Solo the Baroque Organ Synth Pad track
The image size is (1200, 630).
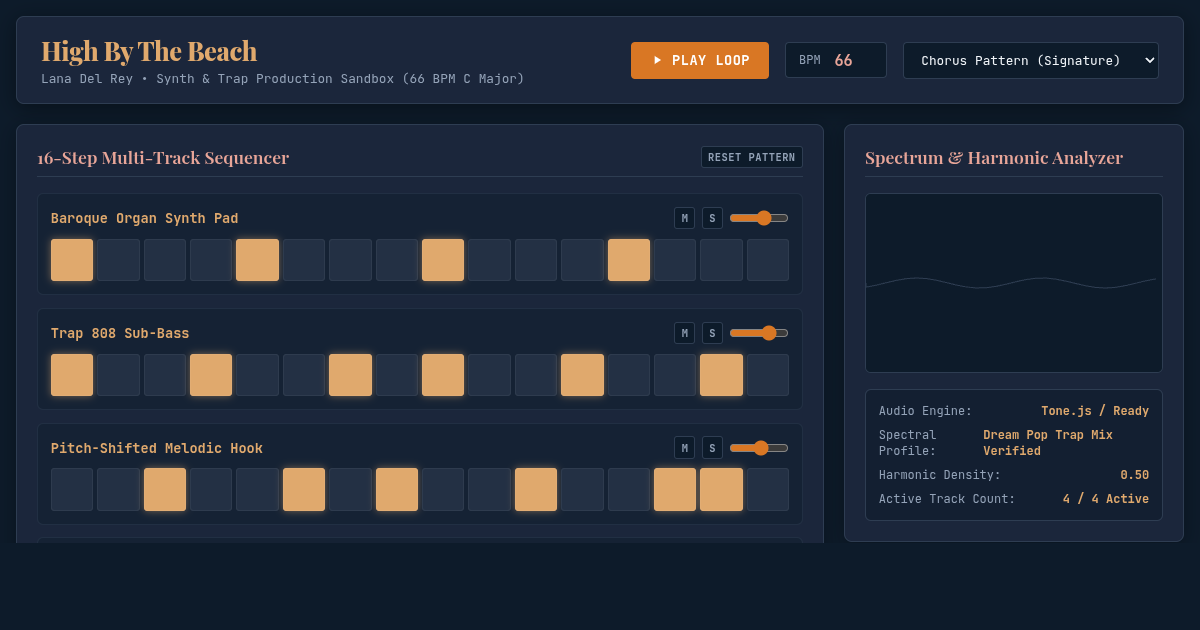coord(712,218)
